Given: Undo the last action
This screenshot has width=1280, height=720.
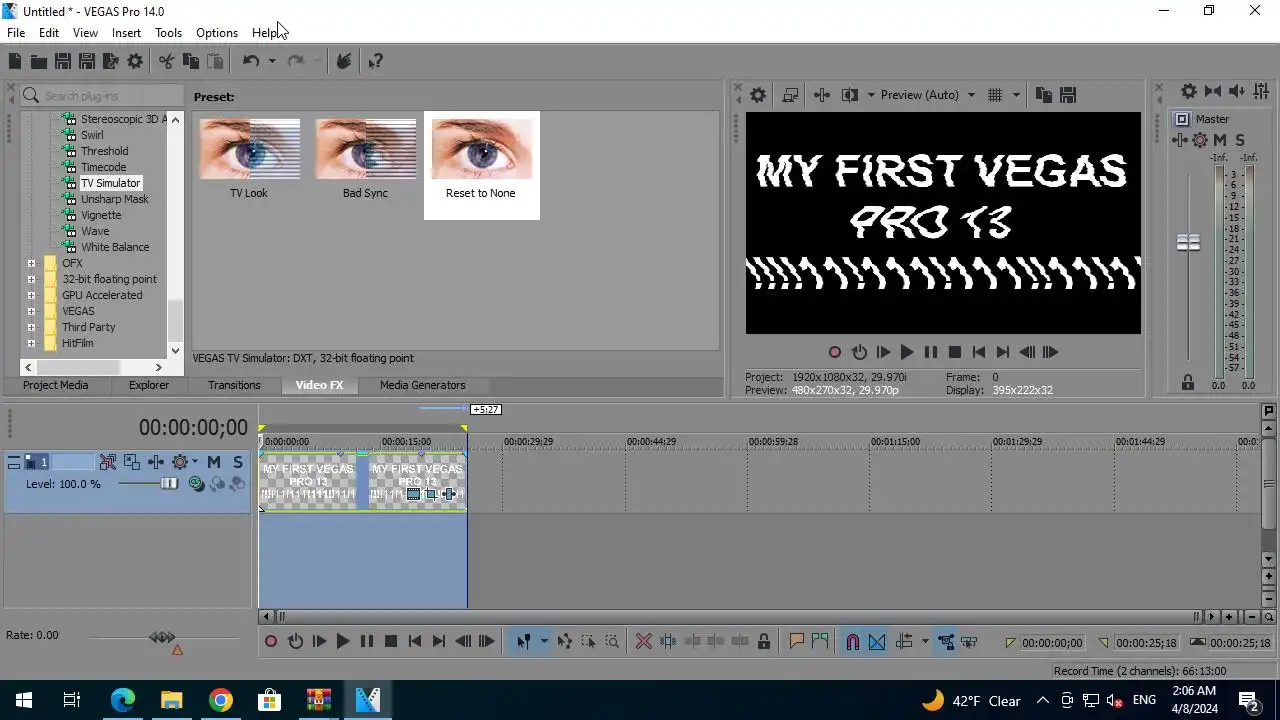Looking at the screenshot, I should [250, 62].
